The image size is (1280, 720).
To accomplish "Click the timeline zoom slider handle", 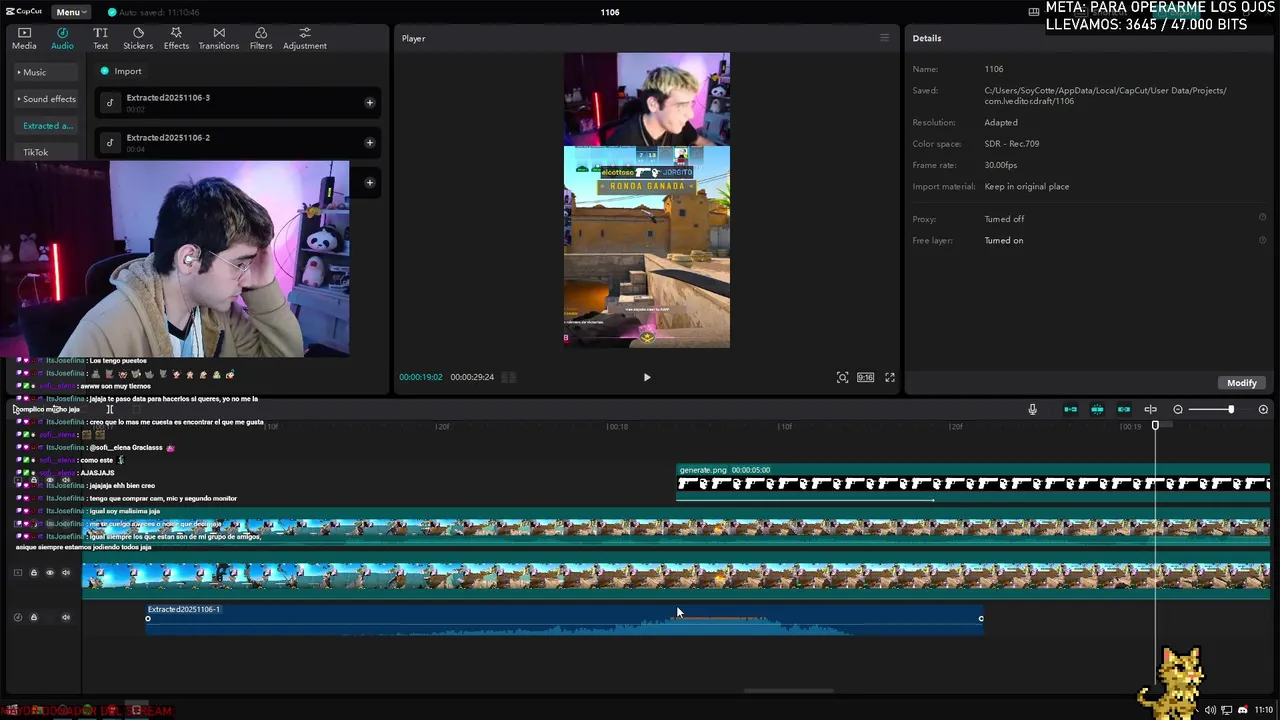I will coord(1231,409).
